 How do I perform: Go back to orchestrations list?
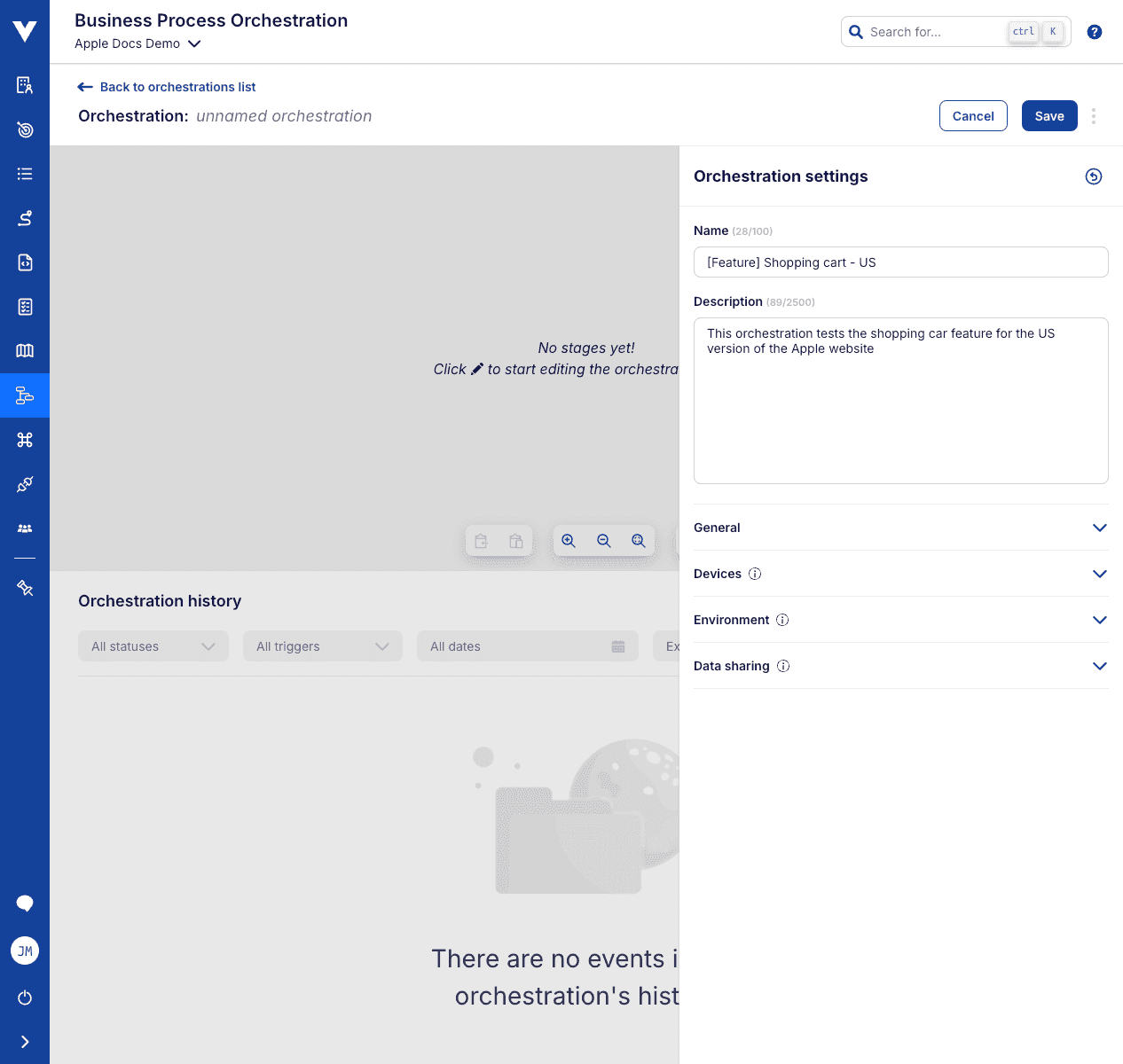point(167,87)
